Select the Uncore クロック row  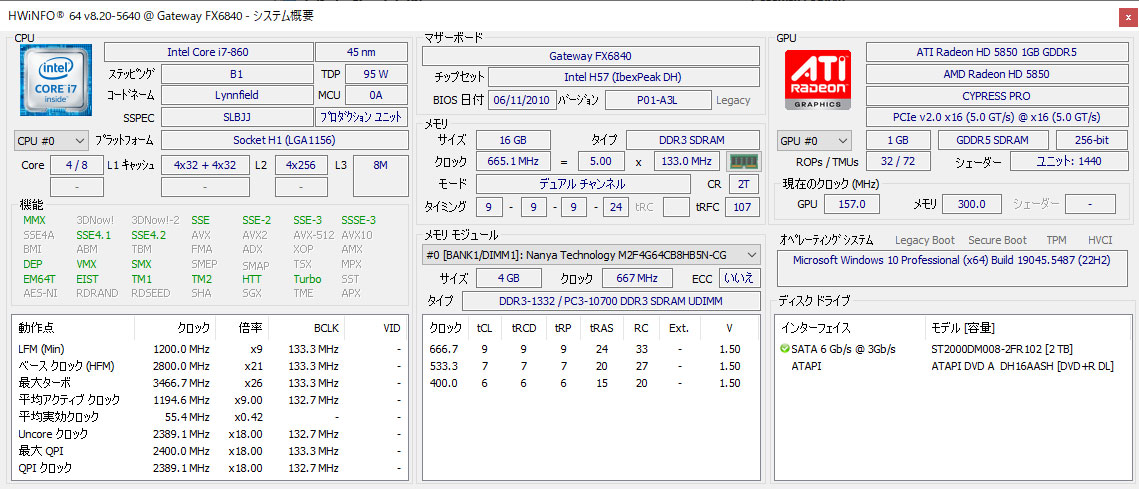pyautogui.click(x=209, y=434)
